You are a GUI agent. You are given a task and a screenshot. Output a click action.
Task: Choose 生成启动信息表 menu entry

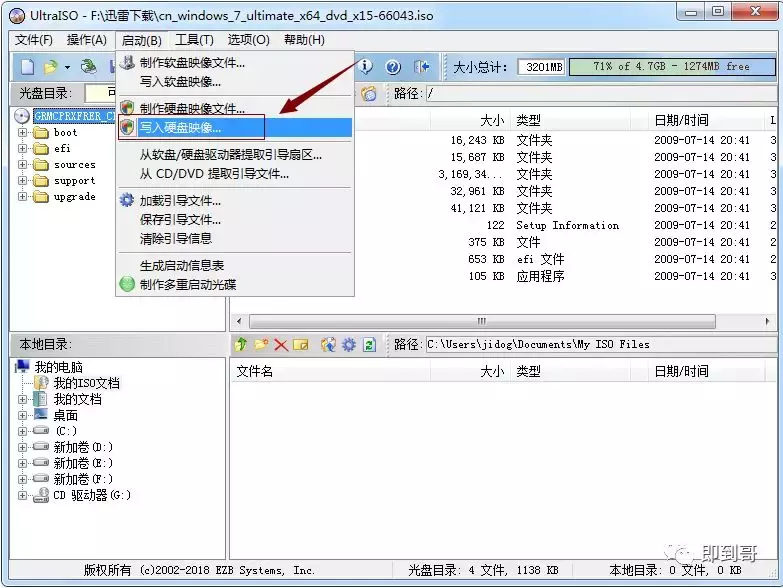click(x=235, y=265)
